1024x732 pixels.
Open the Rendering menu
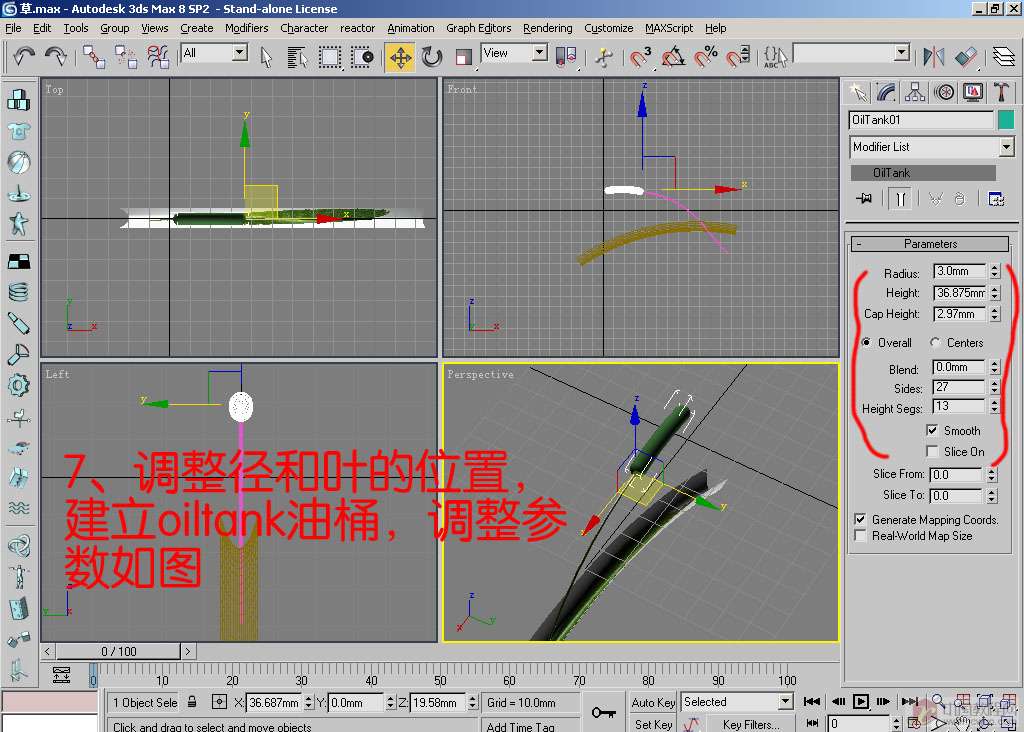click(547, 28)
